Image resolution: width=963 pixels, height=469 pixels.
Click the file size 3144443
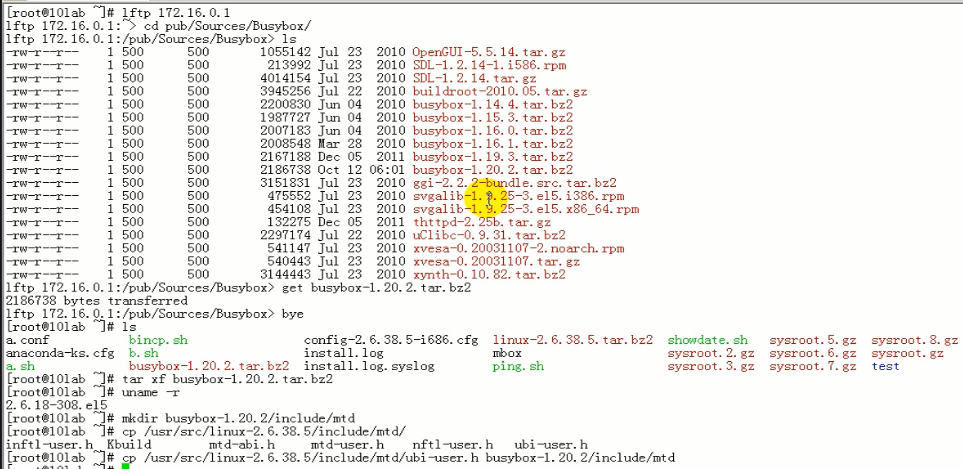coord(286,274)
